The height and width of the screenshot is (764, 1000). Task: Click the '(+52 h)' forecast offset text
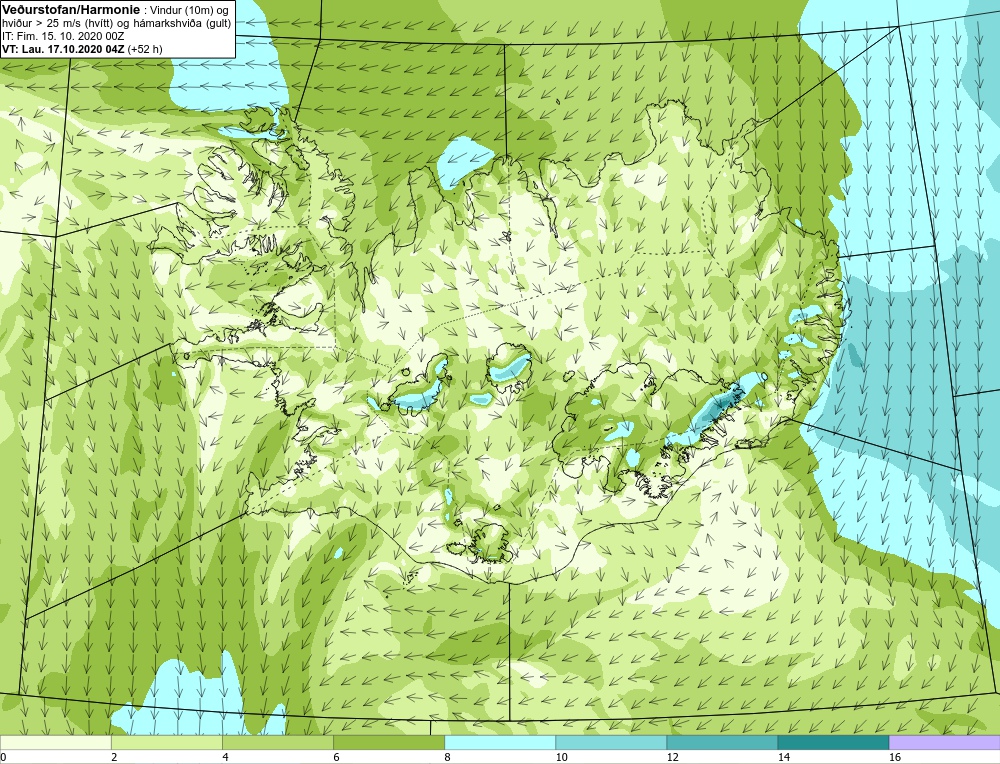145,48
